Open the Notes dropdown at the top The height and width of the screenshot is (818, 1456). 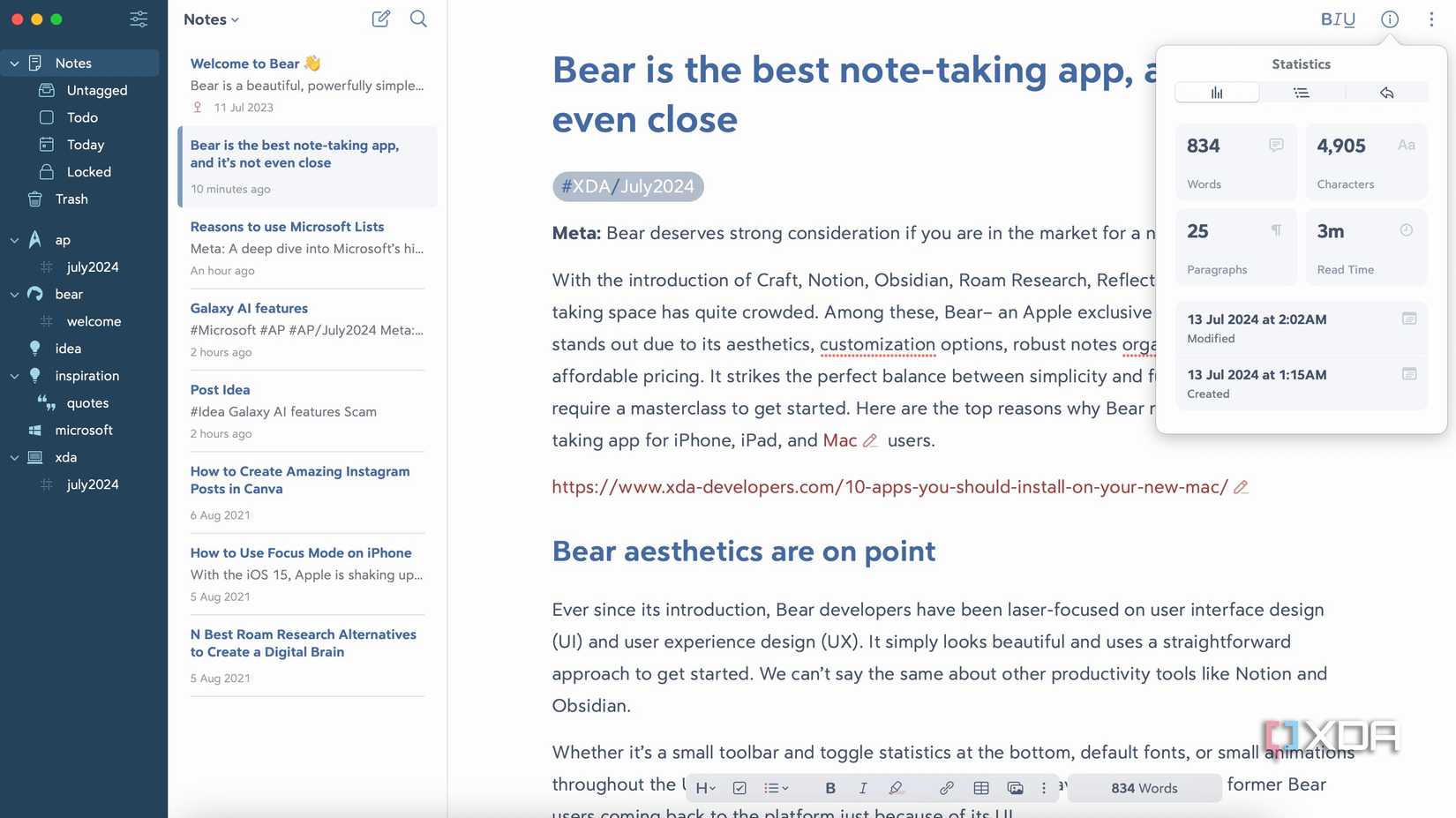210,19
